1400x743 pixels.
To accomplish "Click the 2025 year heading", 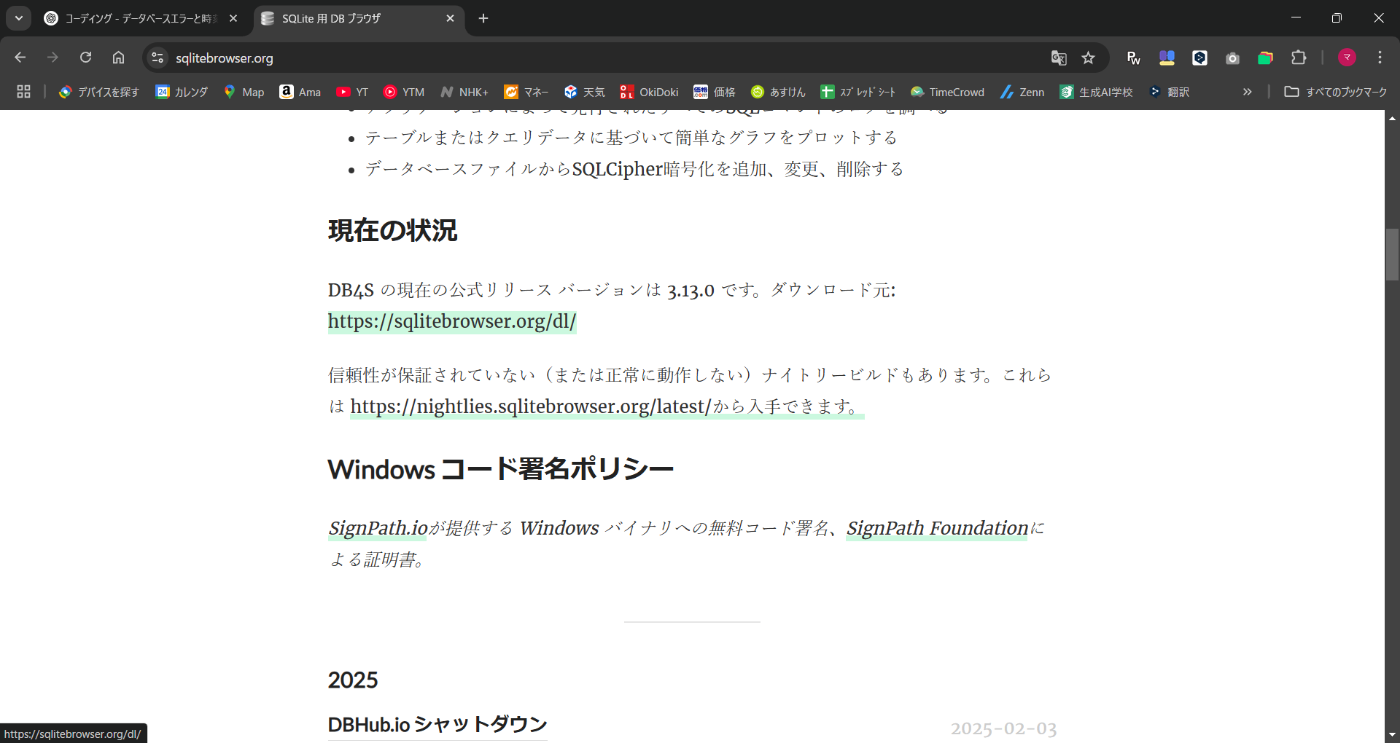I will (353, 680).
